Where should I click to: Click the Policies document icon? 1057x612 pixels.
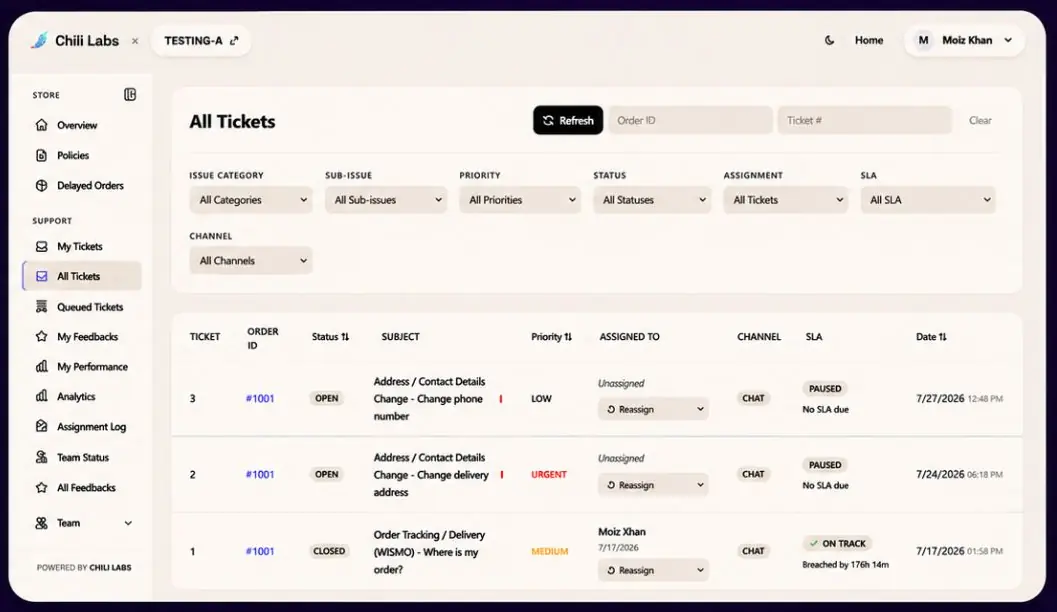pos(42,156)
